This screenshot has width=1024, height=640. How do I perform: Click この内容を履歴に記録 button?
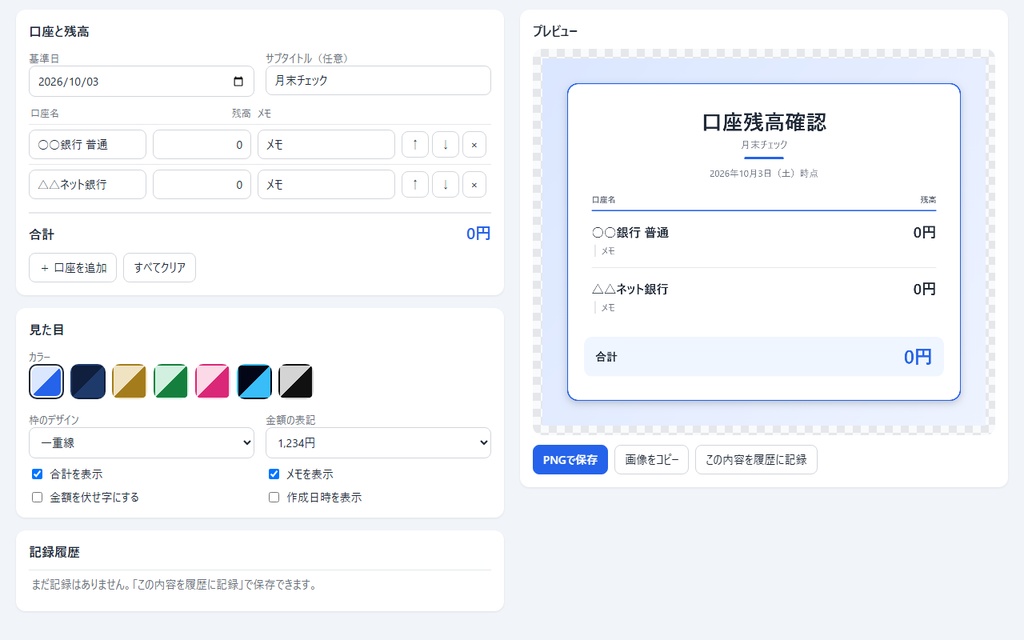point(756,460)
